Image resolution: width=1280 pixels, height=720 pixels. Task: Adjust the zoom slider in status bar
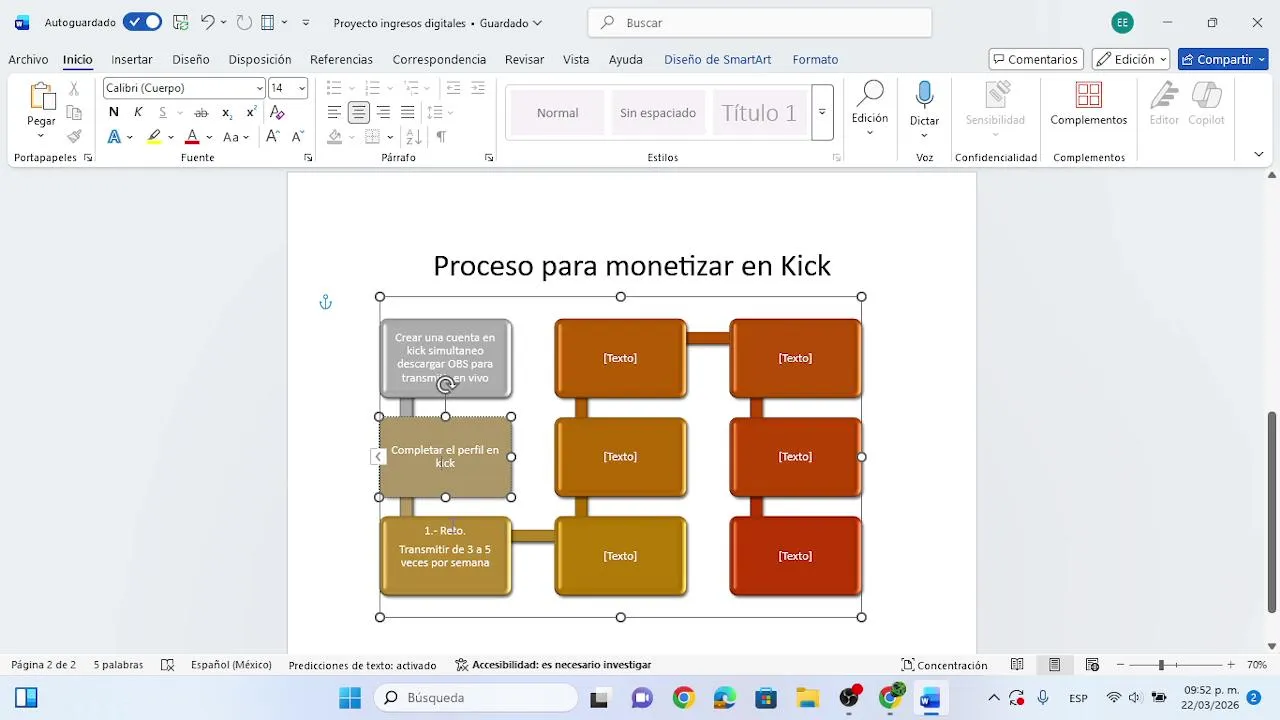1161,665
